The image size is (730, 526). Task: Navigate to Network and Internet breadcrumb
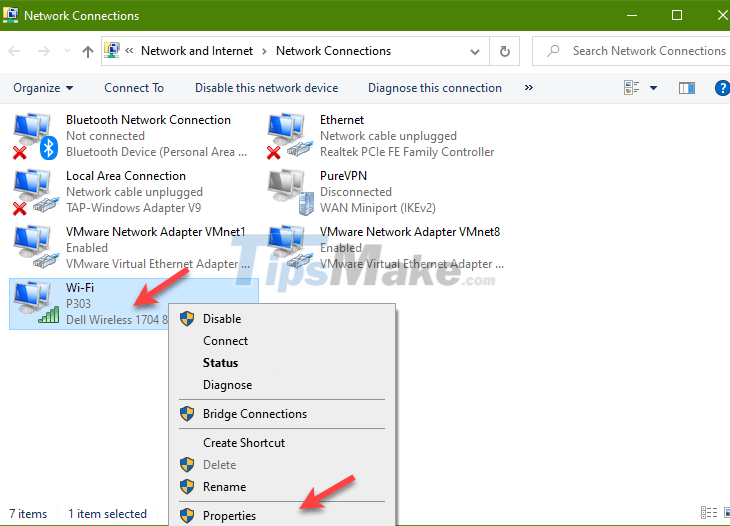coord(196,51)
